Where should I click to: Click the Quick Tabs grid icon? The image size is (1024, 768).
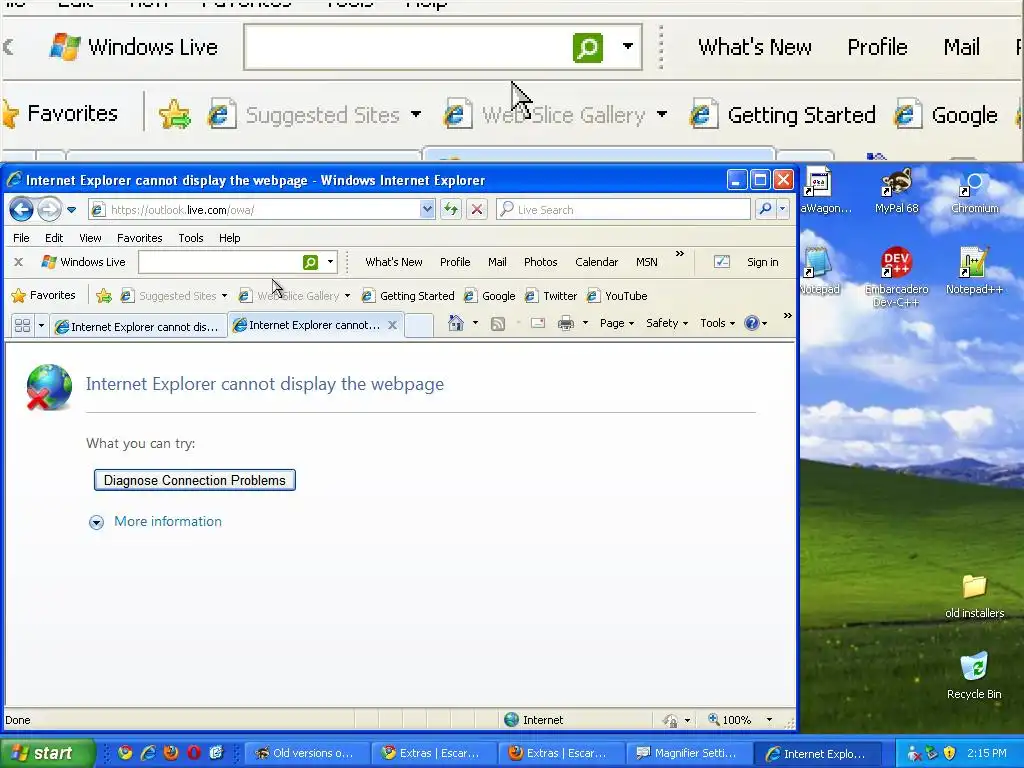click(22, 325)
